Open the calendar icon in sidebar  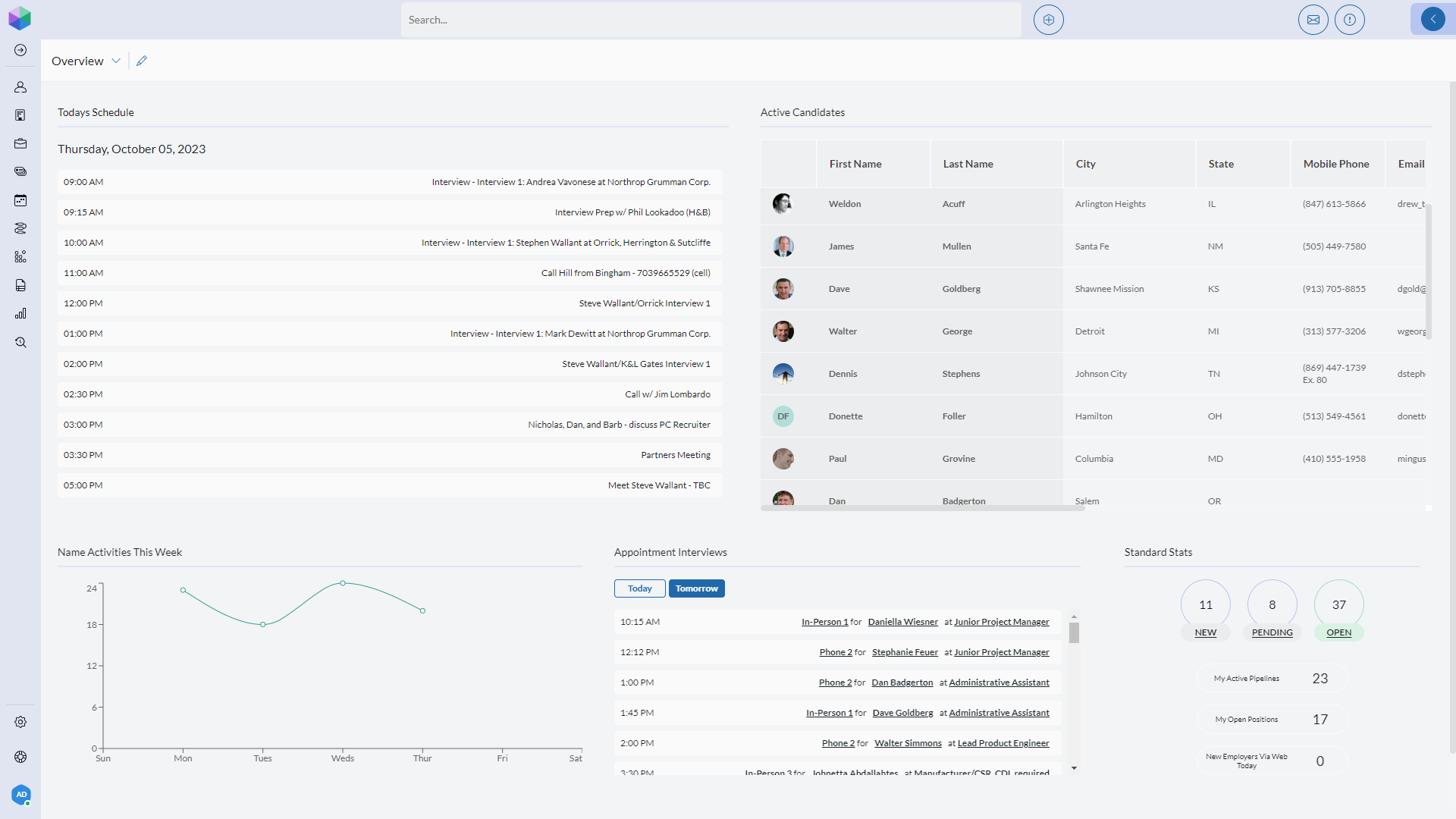(20, 200)
